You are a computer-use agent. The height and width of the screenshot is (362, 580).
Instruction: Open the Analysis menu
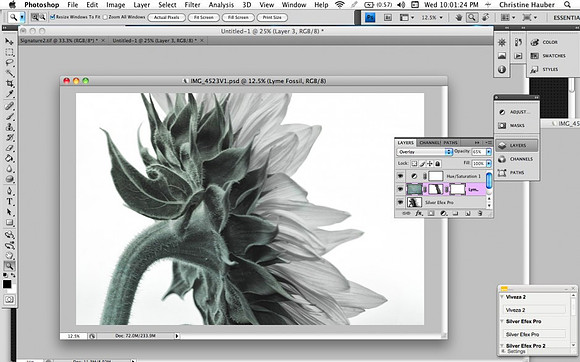click(x=221, y=5)
